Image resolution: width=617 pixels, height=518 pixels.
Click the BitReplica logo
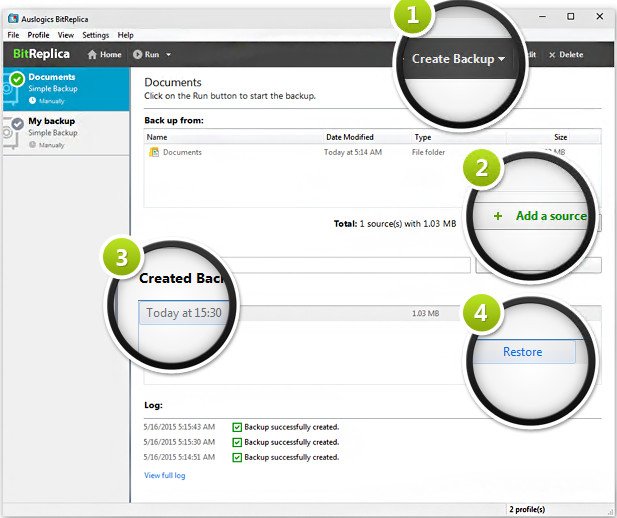(x=41, y=54)
